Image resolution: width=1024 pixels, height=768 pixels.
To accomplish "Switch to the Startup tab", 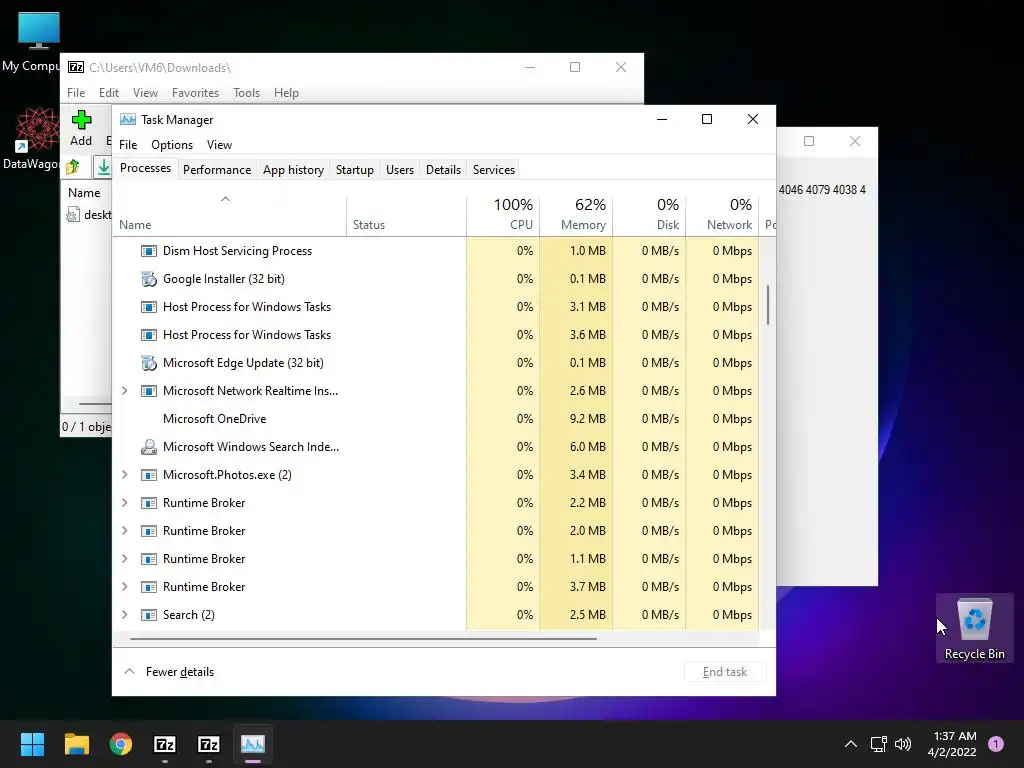I will (355, 170).
